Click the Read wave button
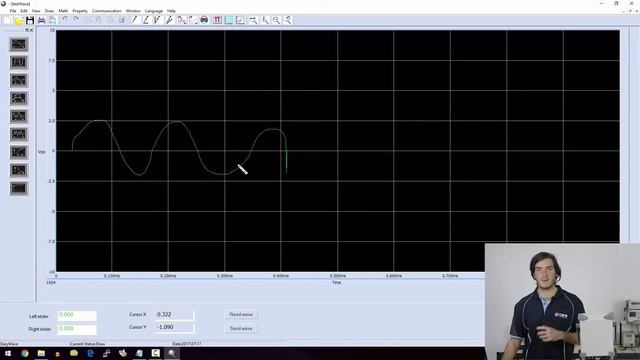Viewport: 640px width, 360px height. [x=241, y=315]
